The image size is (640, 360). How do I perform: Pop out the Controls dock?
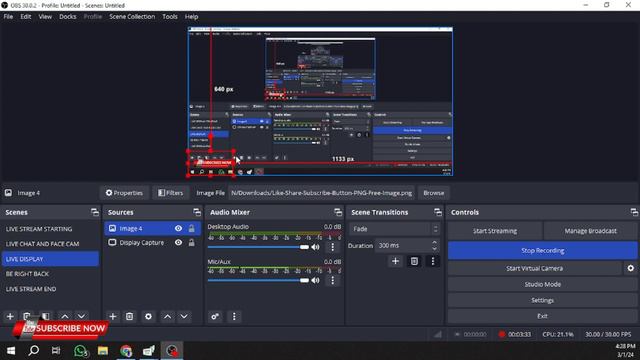click(x=634, y=212)
